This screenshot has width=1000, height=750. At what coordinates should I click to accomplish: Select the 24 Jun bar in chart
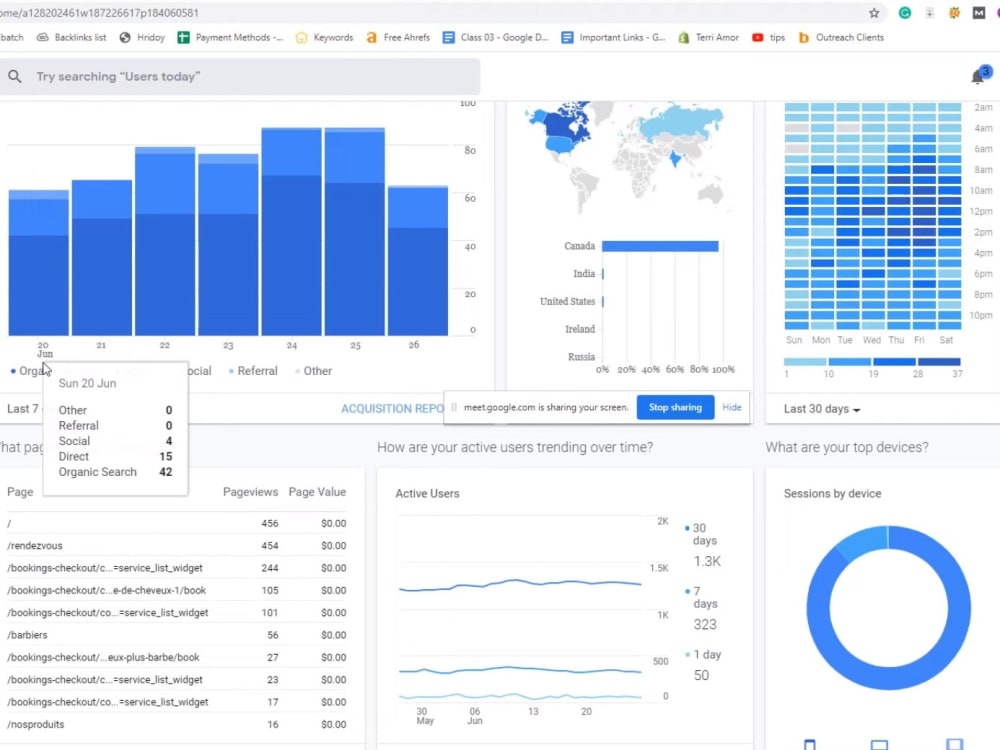pyautogui.click(x=291, y=232)
